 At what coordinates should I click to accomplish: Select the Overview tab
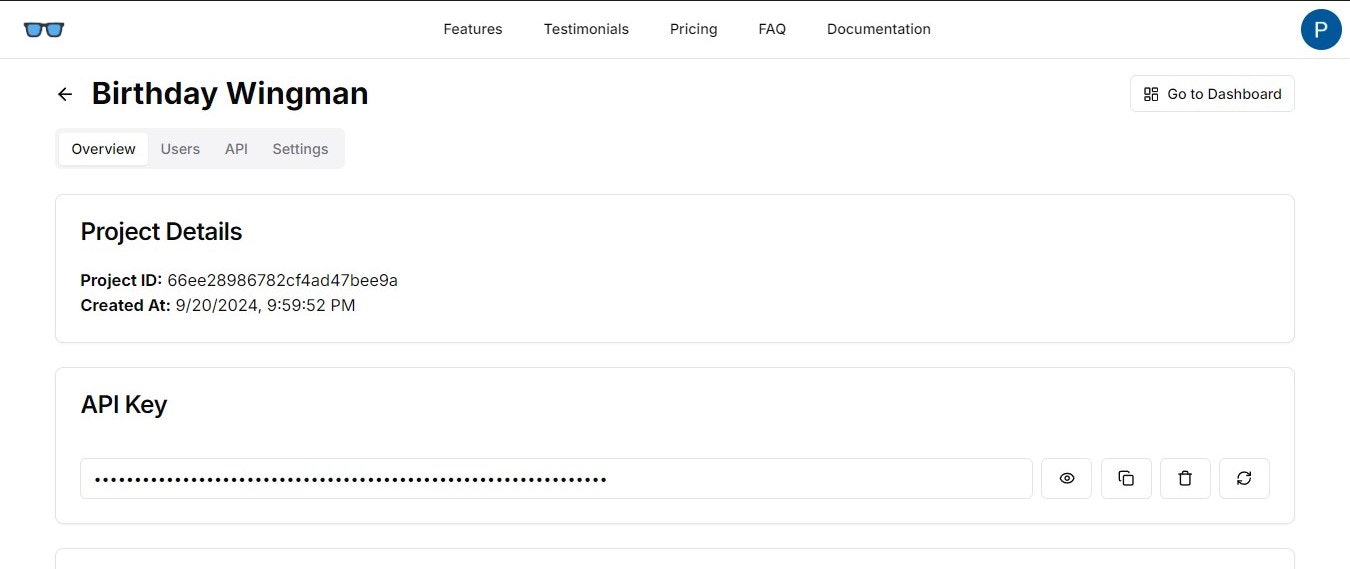click(104, 149)
